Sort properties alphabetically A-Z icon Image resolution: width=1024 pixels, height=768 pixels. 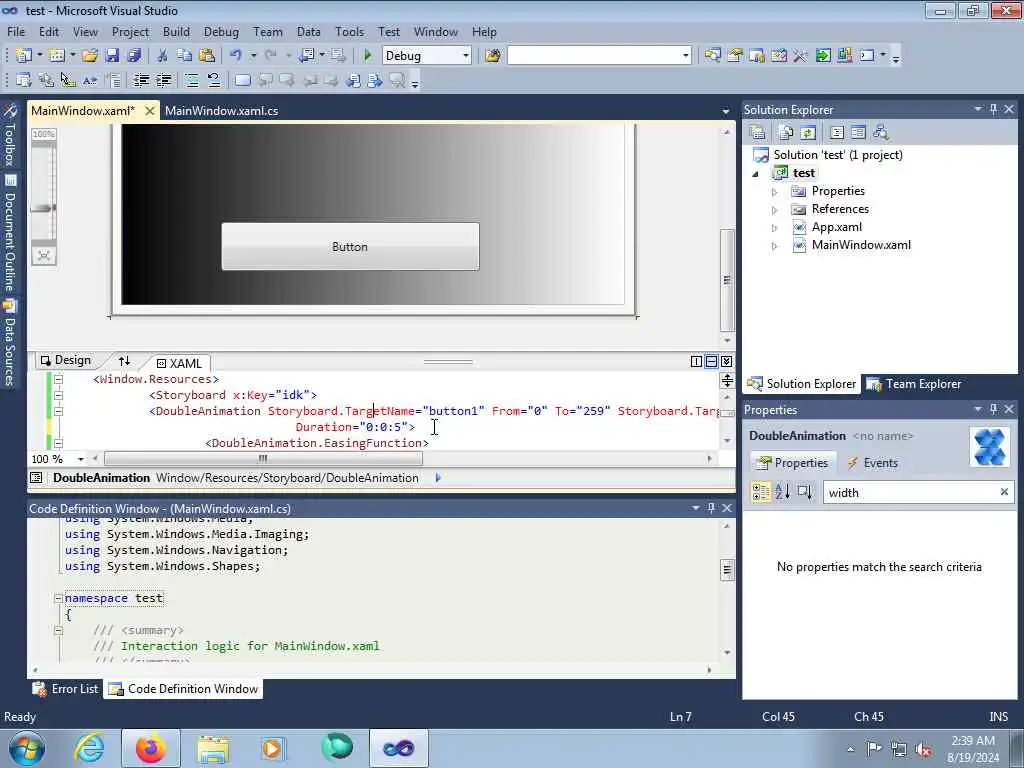pos(782,492)
